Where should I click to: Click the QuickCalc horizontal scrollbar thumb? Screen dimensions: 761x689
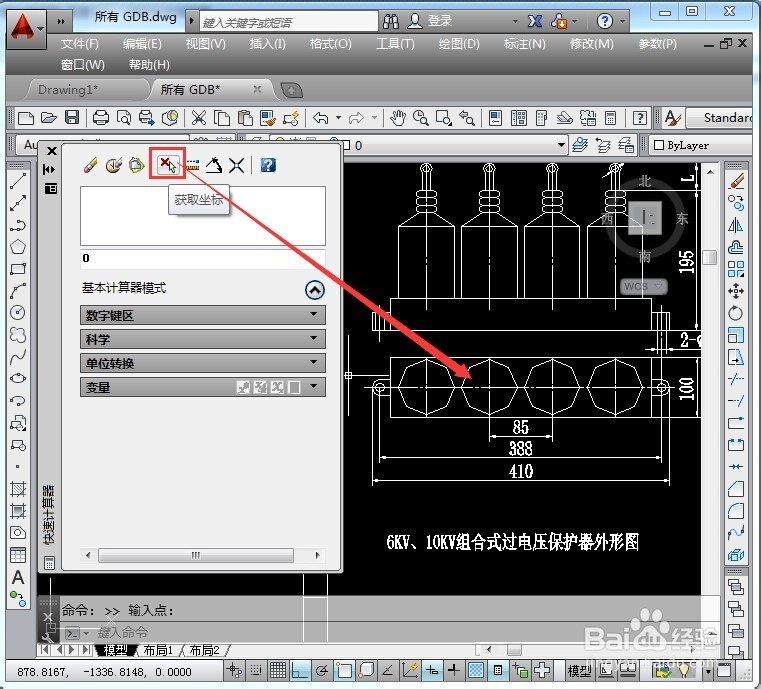[196, 555]
